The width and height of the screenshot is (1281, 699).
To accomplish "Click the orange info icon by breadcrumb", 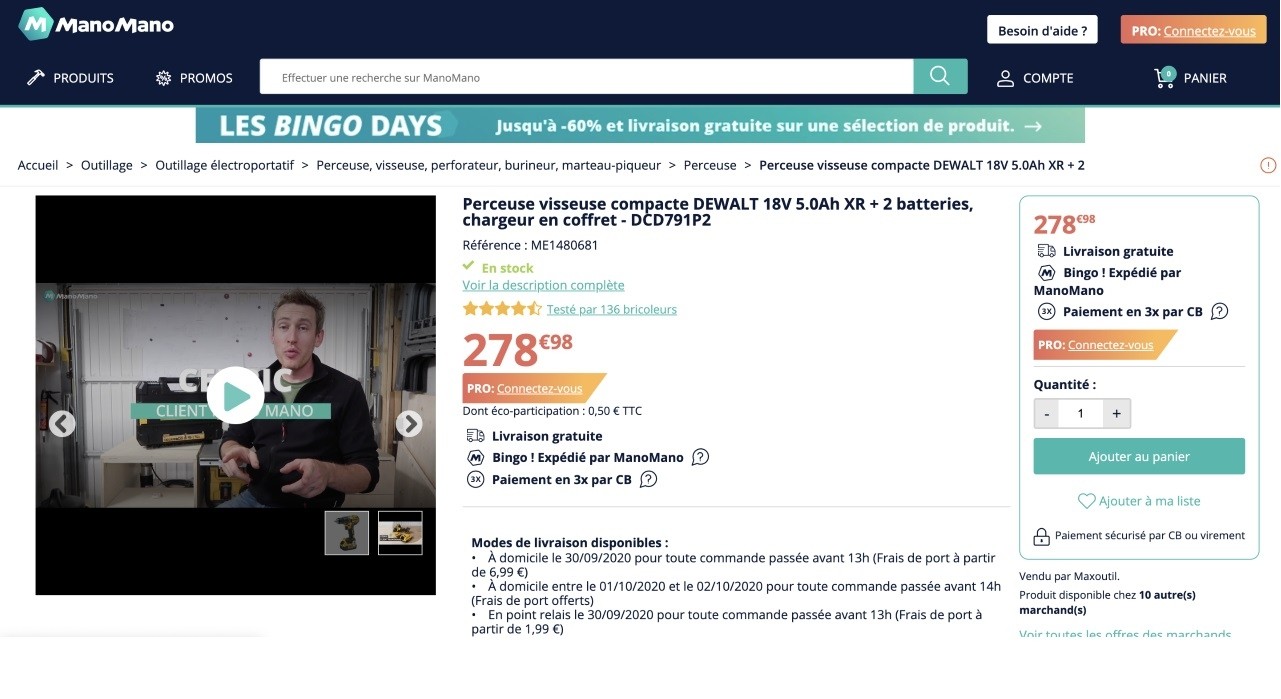I will pyautogui.click(x=1268, y=165).
